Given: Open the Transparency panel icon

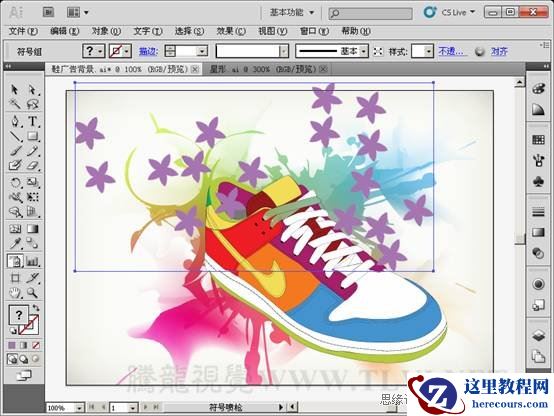Looking at the screenshot, I should (x=538, y=253).
